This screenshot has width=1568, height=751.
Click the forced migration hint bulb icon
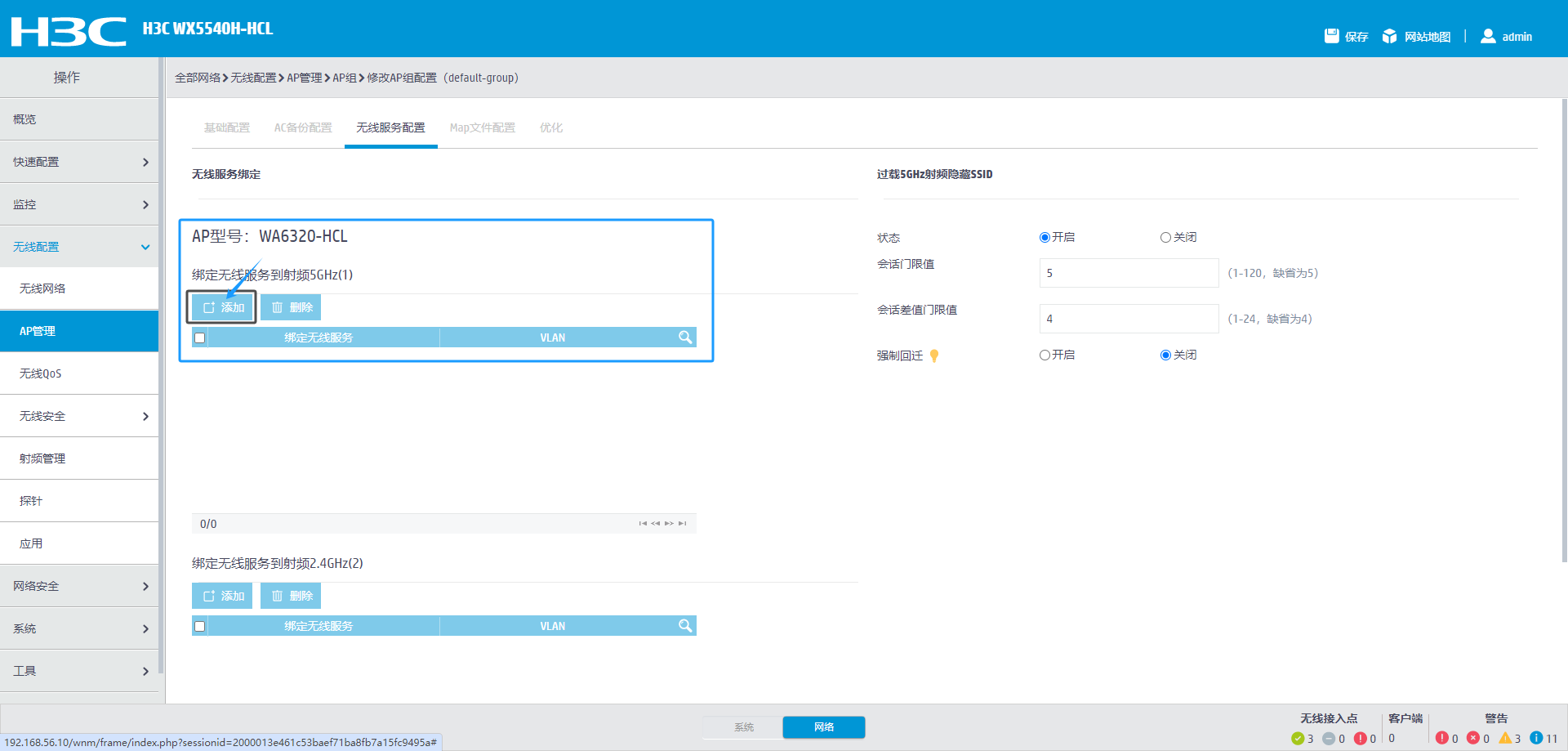pos(934,355)
